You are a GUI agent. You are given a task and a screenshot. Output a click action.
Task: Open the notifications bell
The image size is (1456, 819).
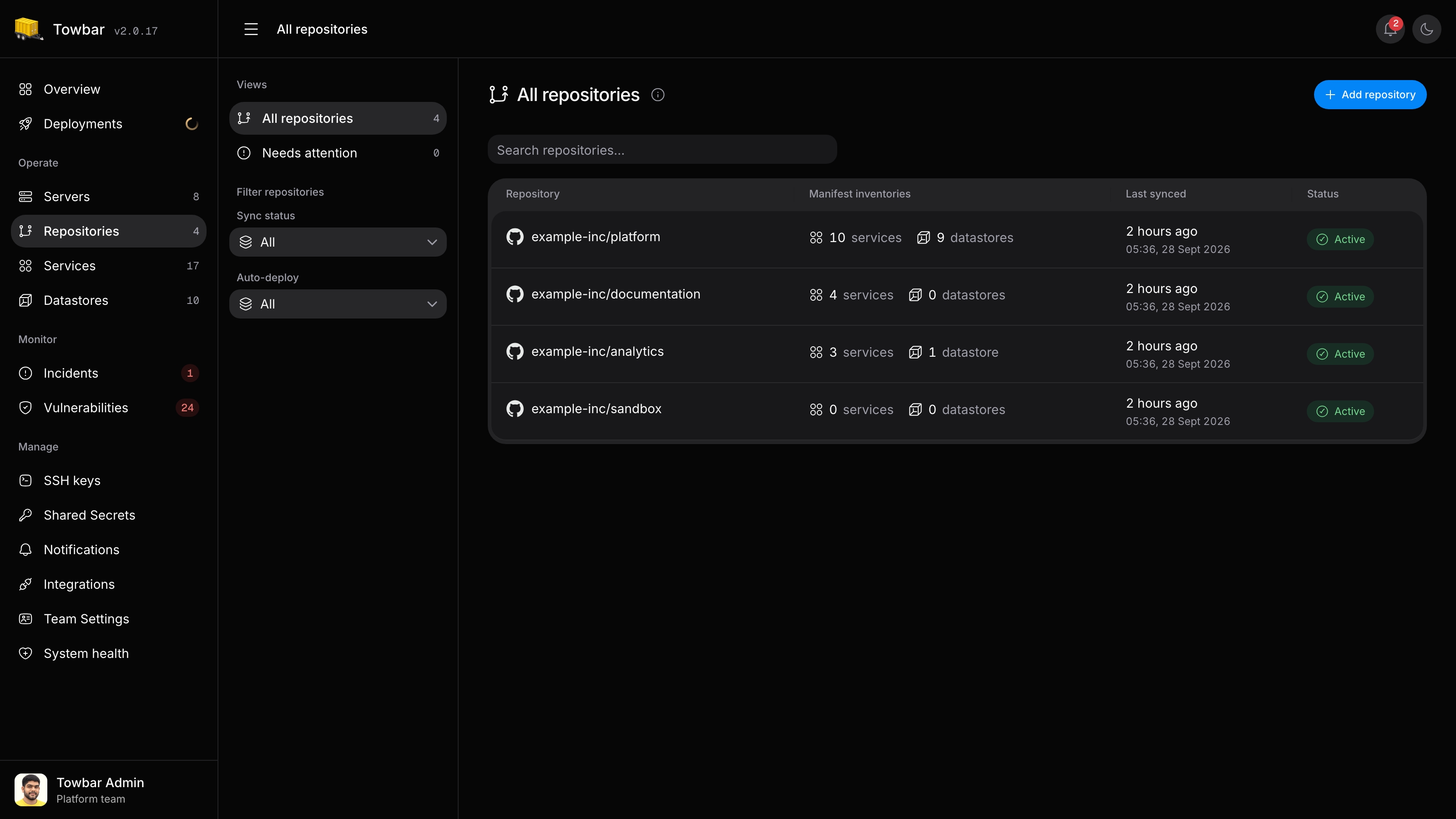(x=1390, y=30)
